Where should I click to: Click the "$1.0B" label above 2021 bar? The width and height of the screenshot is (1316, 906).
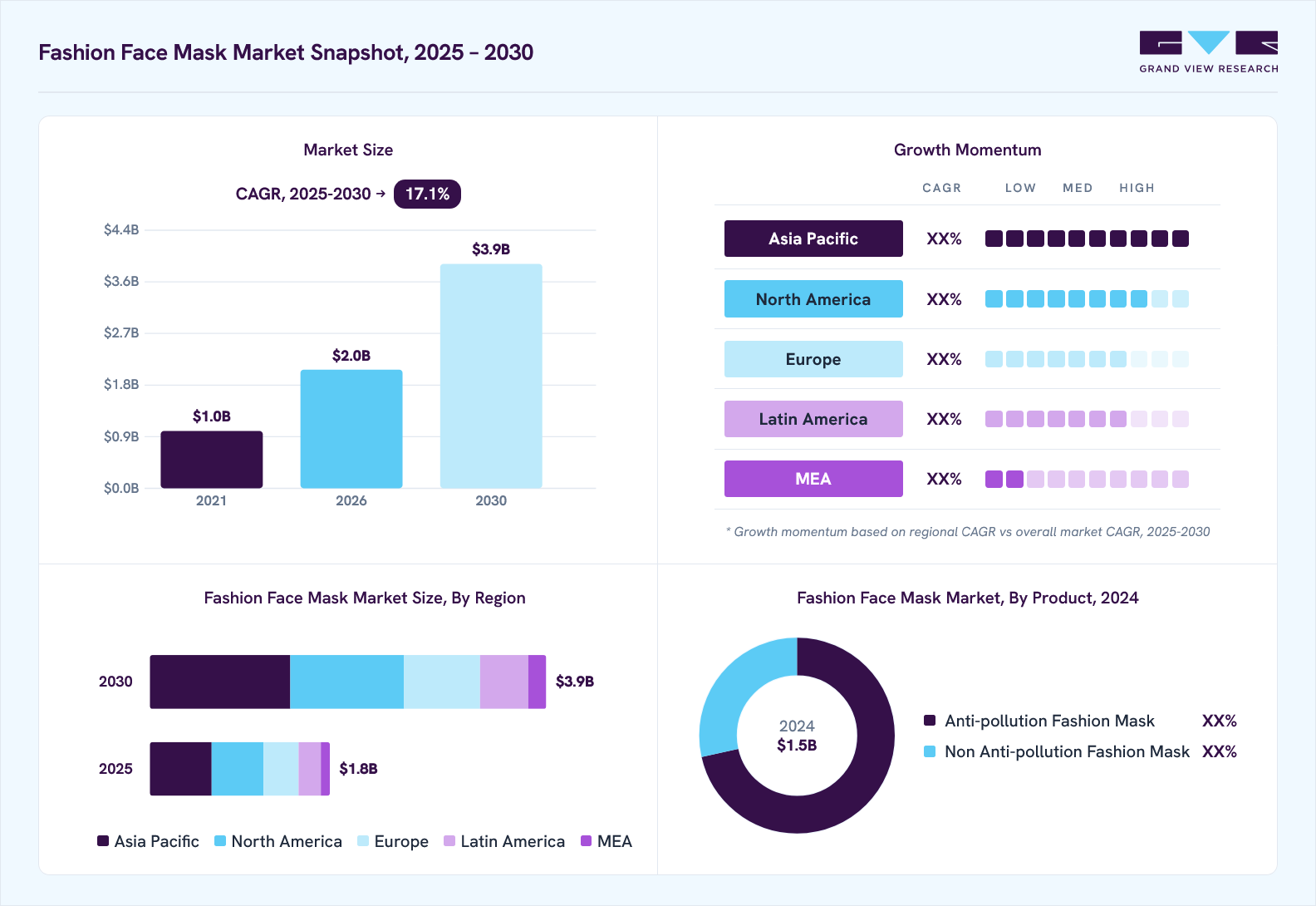[212, 416]
